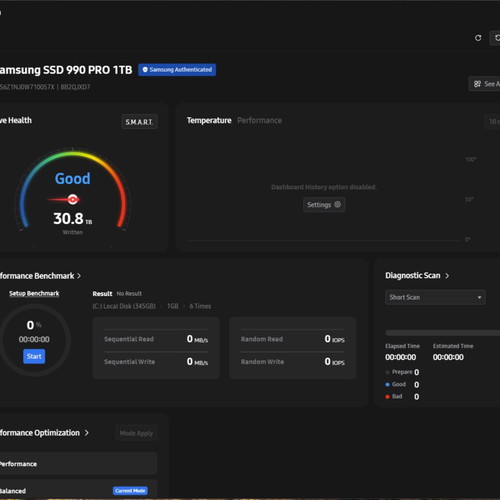The height and width of the screenshot is (500, 500).
Task: Click the drive serial number text
Action: click(27, 87)
